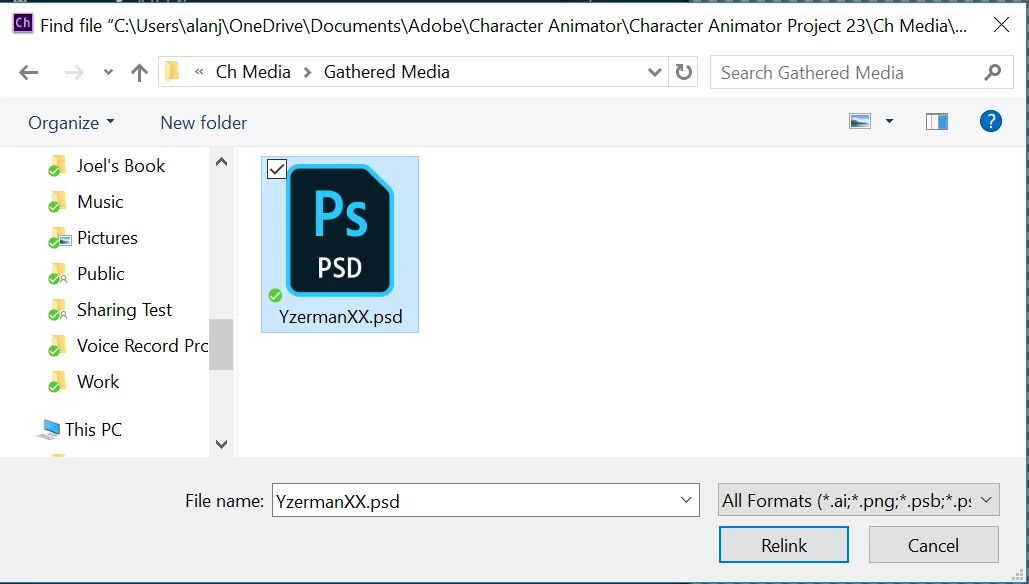Image resolution: width=1029 pixels, height=584 pixels.
Task: Select Ch Media in the breadcrumb
Action: tap(253, 72)
